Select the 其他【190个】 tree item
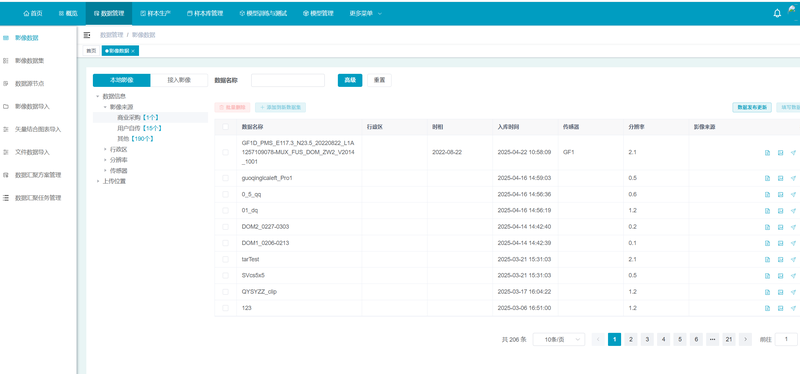Screen dimensions: 800x374 tap(135, 139)
